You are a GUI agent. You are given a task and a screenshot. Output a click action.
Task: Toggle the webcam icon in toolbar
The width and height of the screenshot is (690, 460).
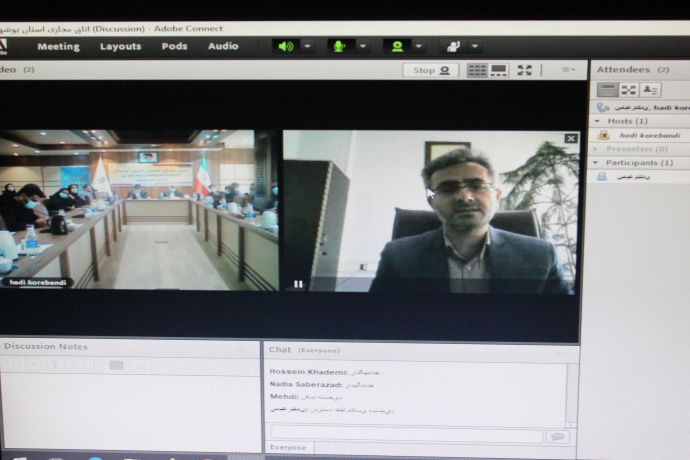pos(397,46)
